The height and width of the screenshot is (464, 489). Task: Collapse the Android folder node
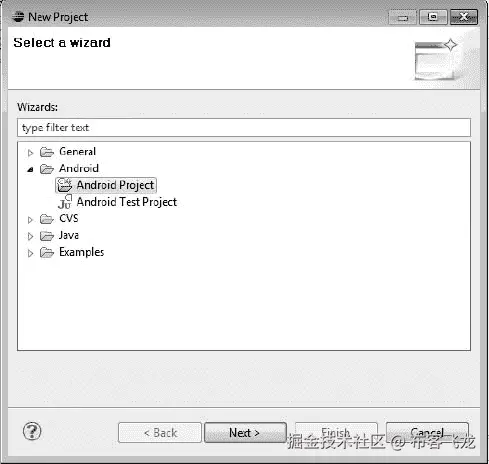[30, 169]
